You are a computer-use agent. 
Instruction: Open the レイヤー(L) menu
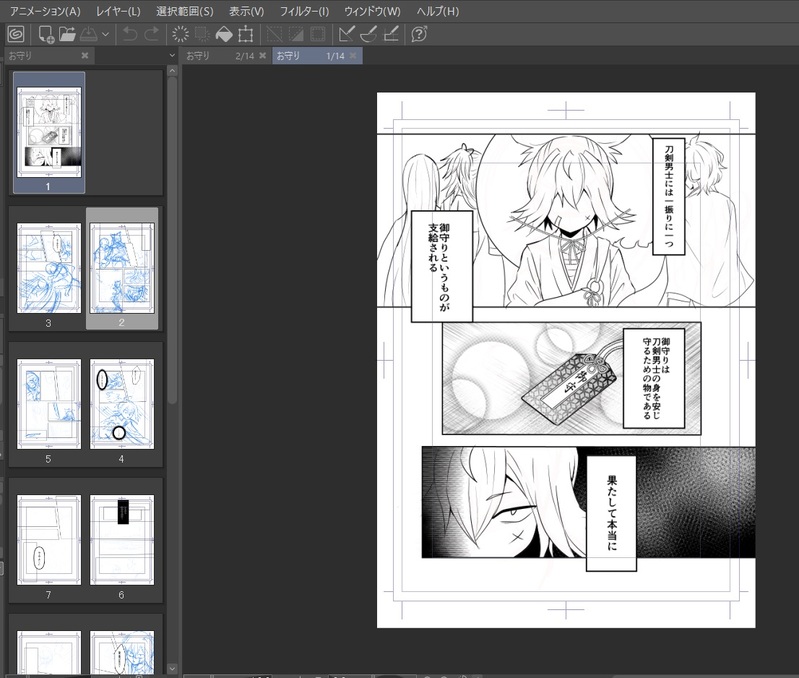pyautogui.click(x=118, y=11)
